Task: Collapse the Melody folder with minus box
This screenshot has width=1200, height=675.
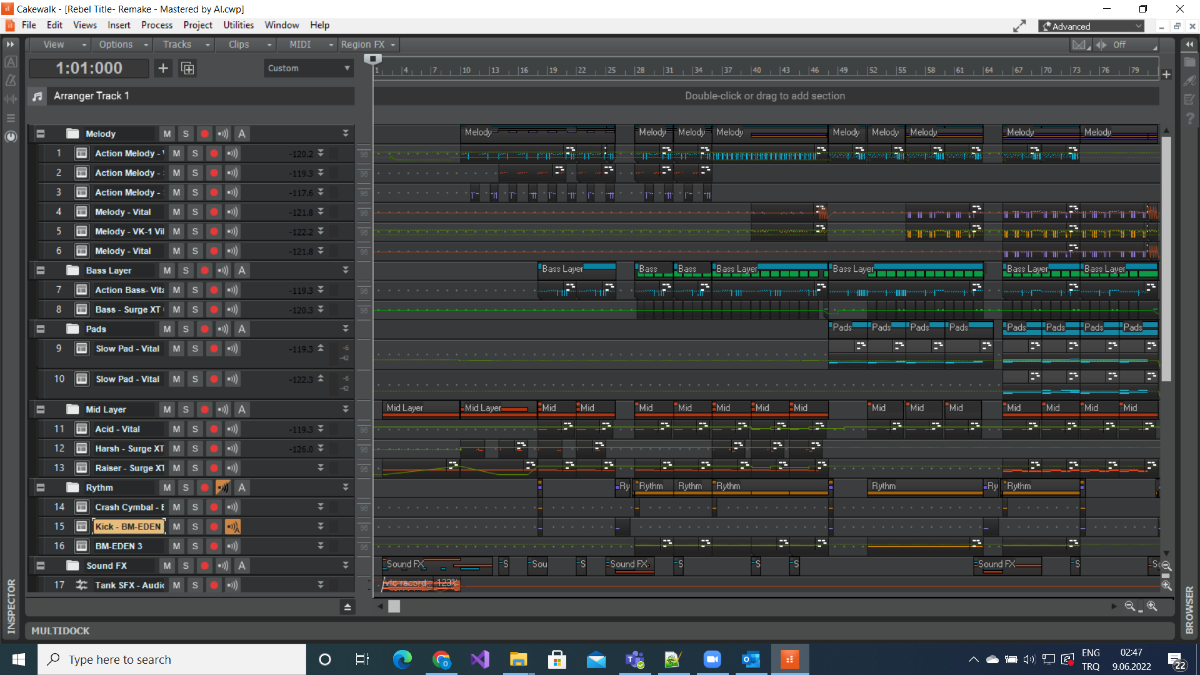Action: click(41, 133)
